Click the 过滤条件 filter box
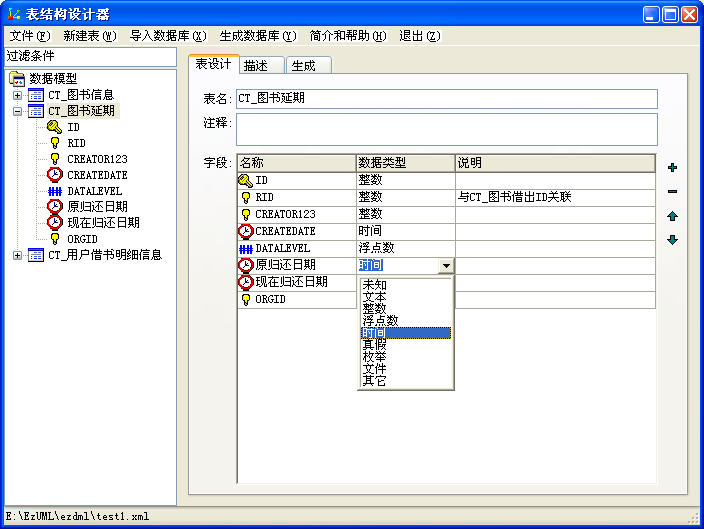This screenshot has height=529, width=704. [x=88, y=55]
